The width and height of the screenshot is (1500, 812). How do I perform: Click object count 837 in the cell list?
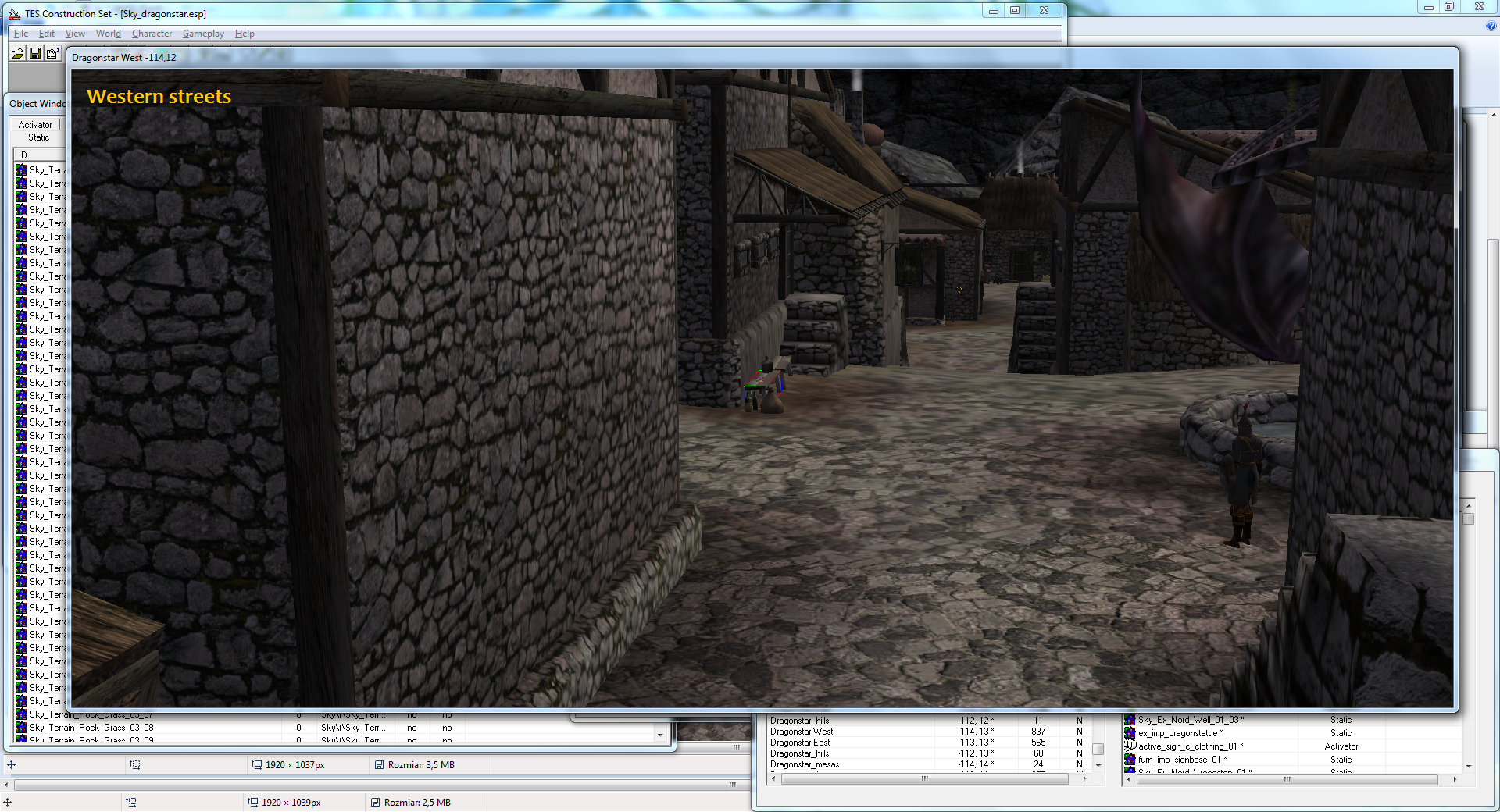pyautogui.click(x=1038, y=732)
